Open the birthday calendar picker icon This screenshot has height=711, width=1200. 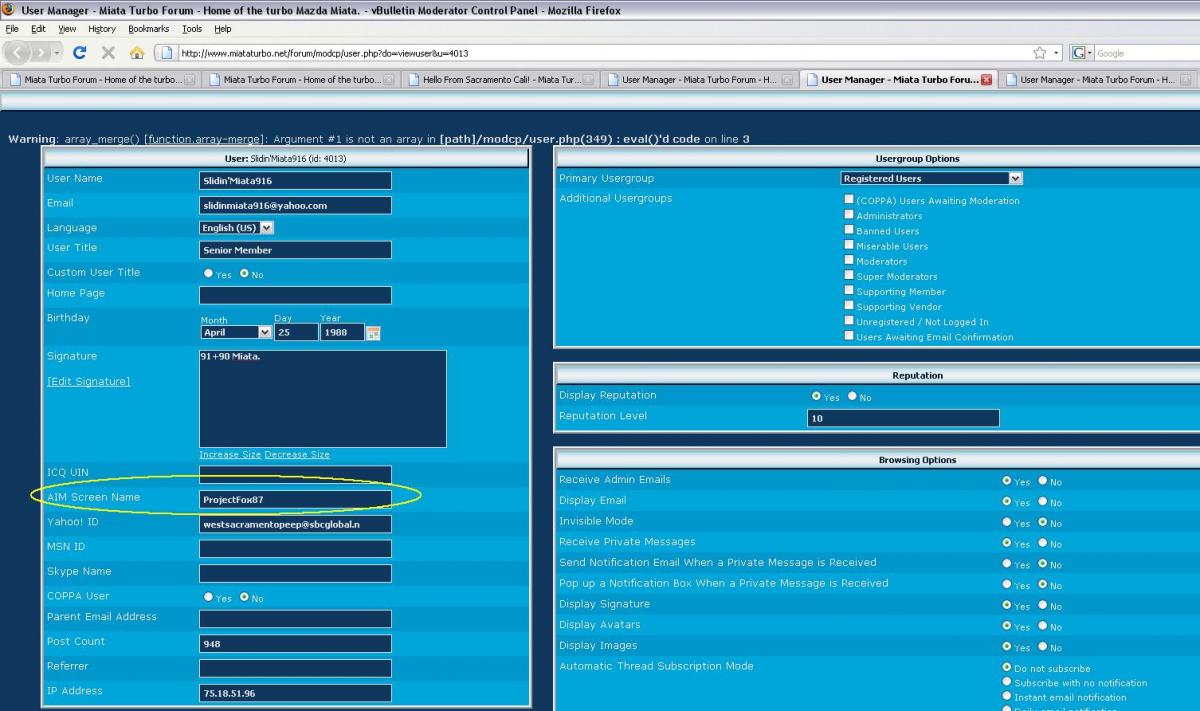(373, 333)
